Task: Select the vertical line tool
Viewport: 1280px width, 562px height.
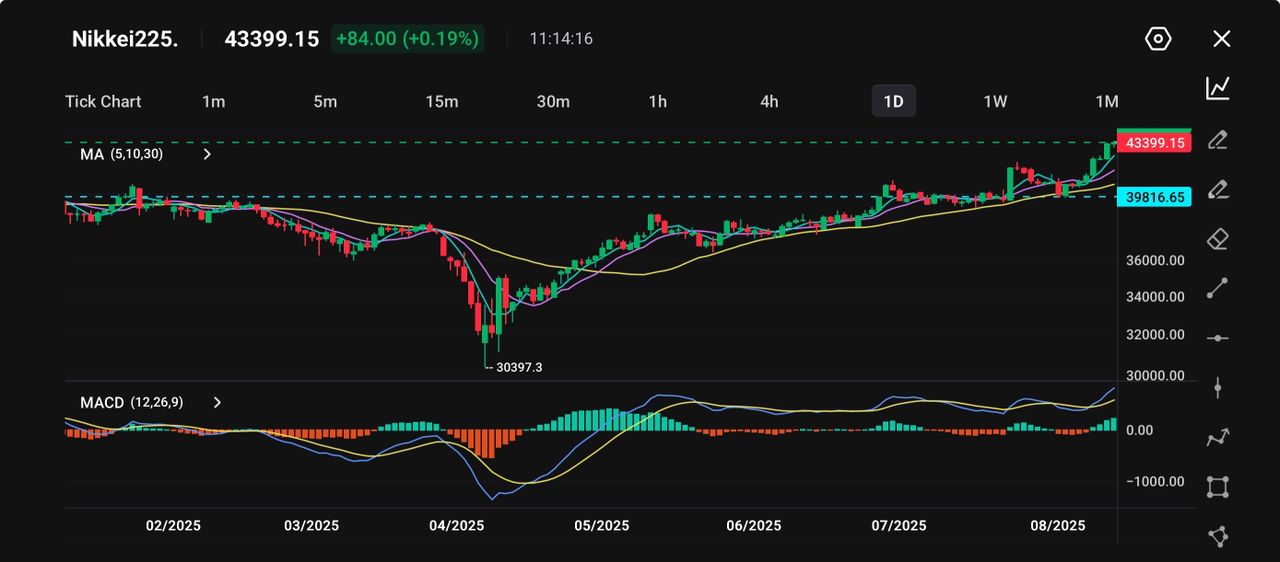Action: [x=1217, y=388]
